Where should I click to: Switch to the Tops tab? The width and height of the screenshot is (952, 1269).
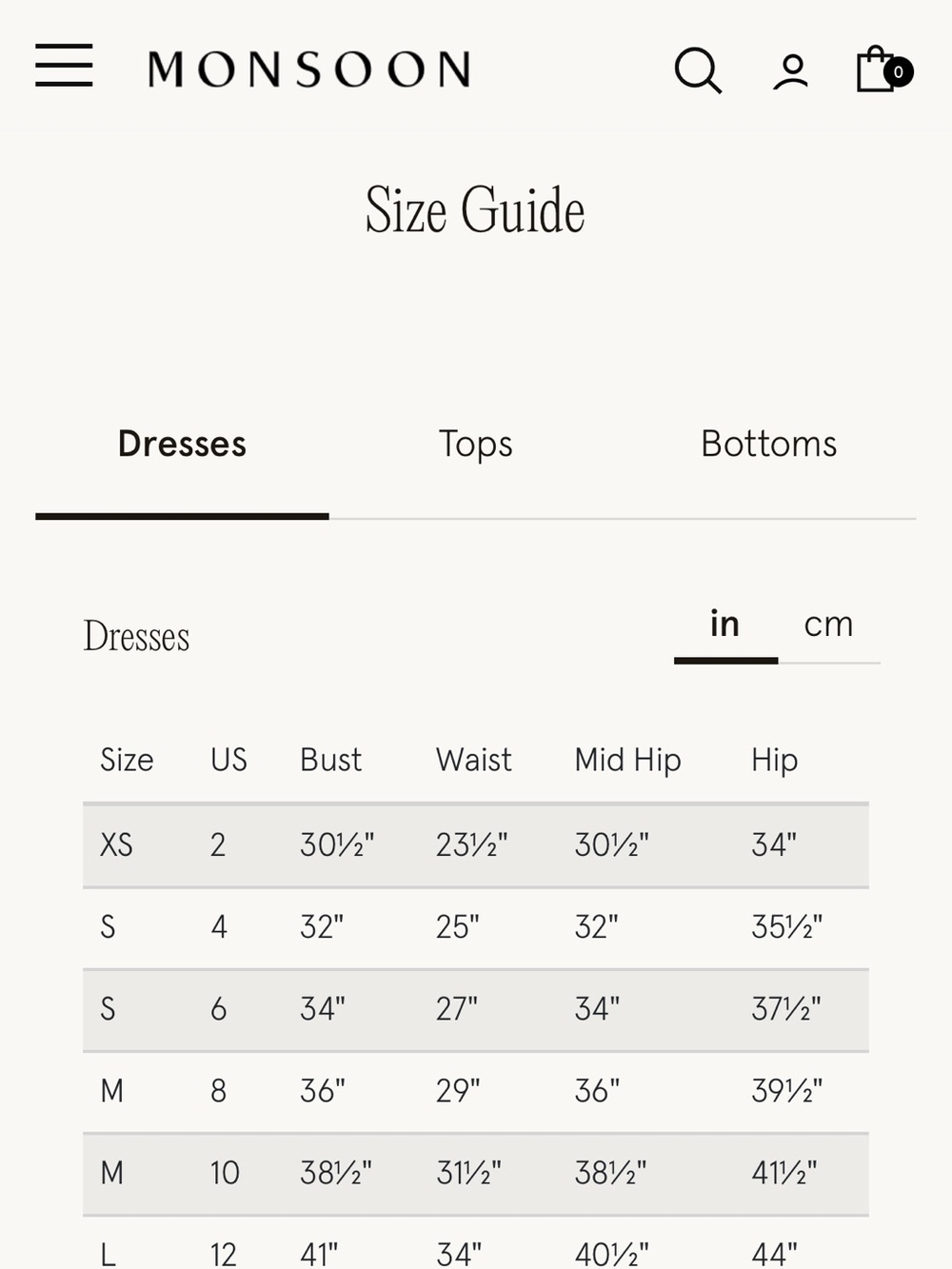(475, 445)
